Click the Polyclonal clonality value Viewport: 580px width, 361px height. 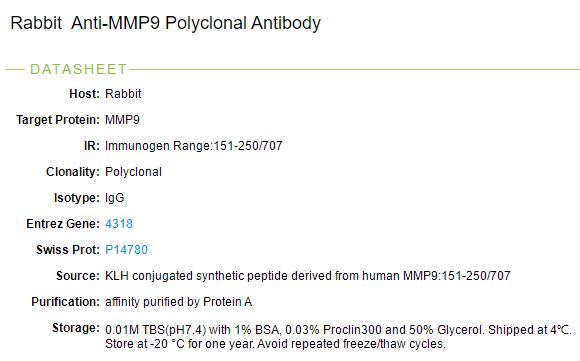coord(134,172)
